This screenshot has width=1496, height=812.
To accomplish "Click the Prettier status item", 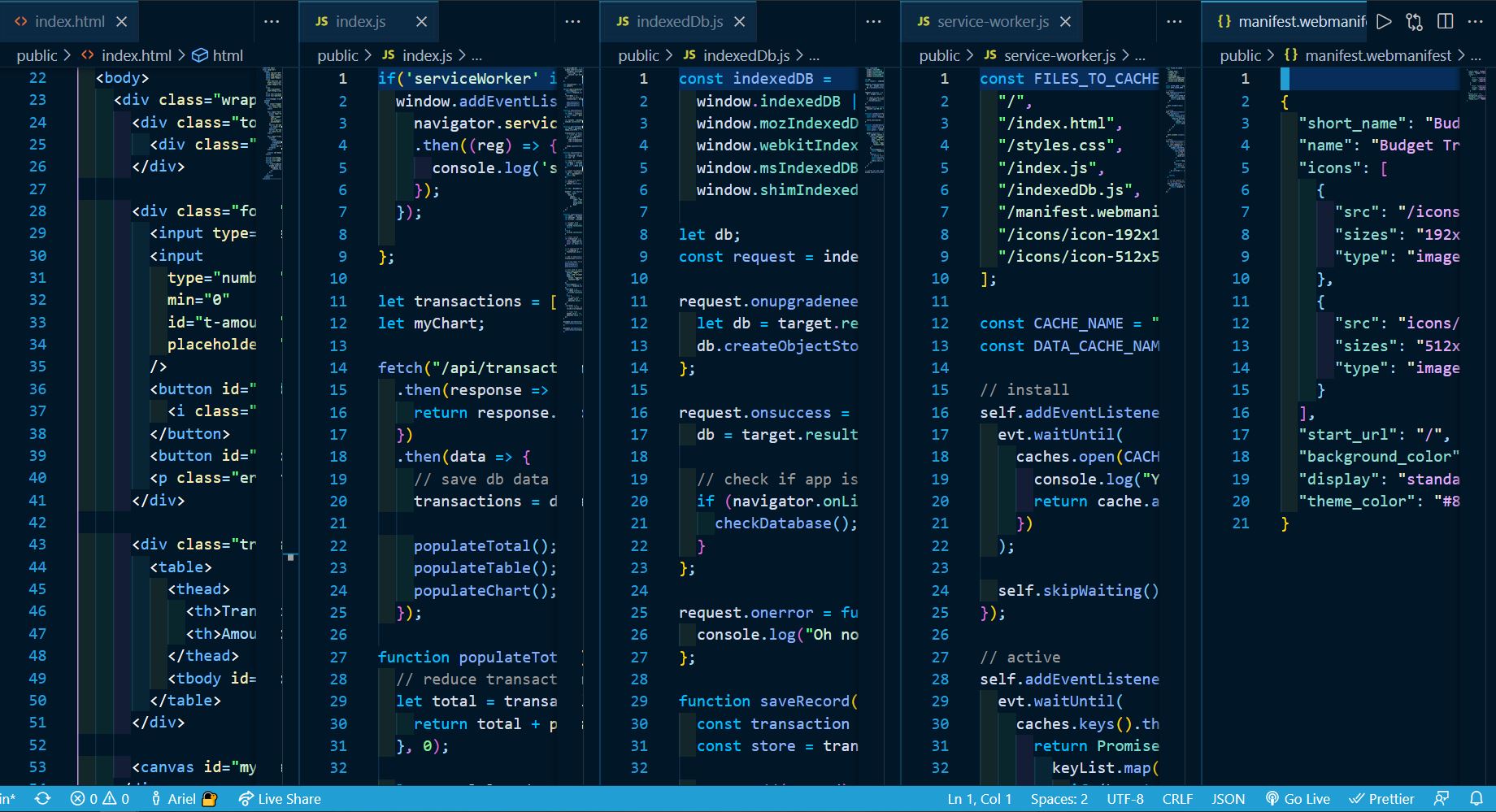I will click(1381, 799).
